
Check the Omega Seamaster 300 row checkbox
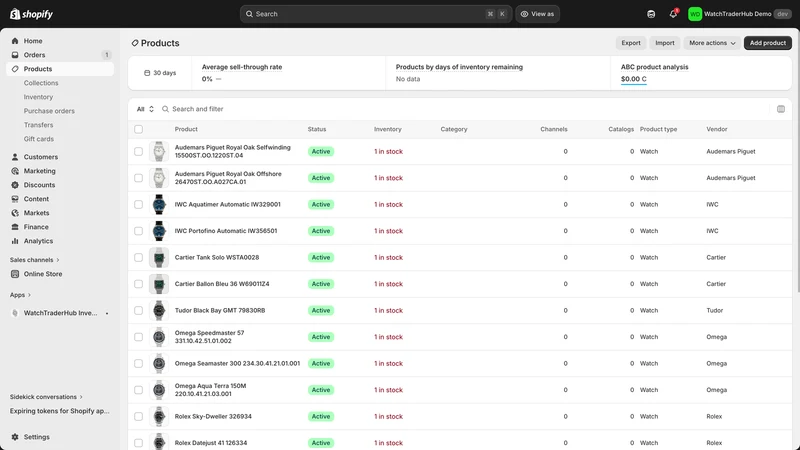tap(138, 364)
